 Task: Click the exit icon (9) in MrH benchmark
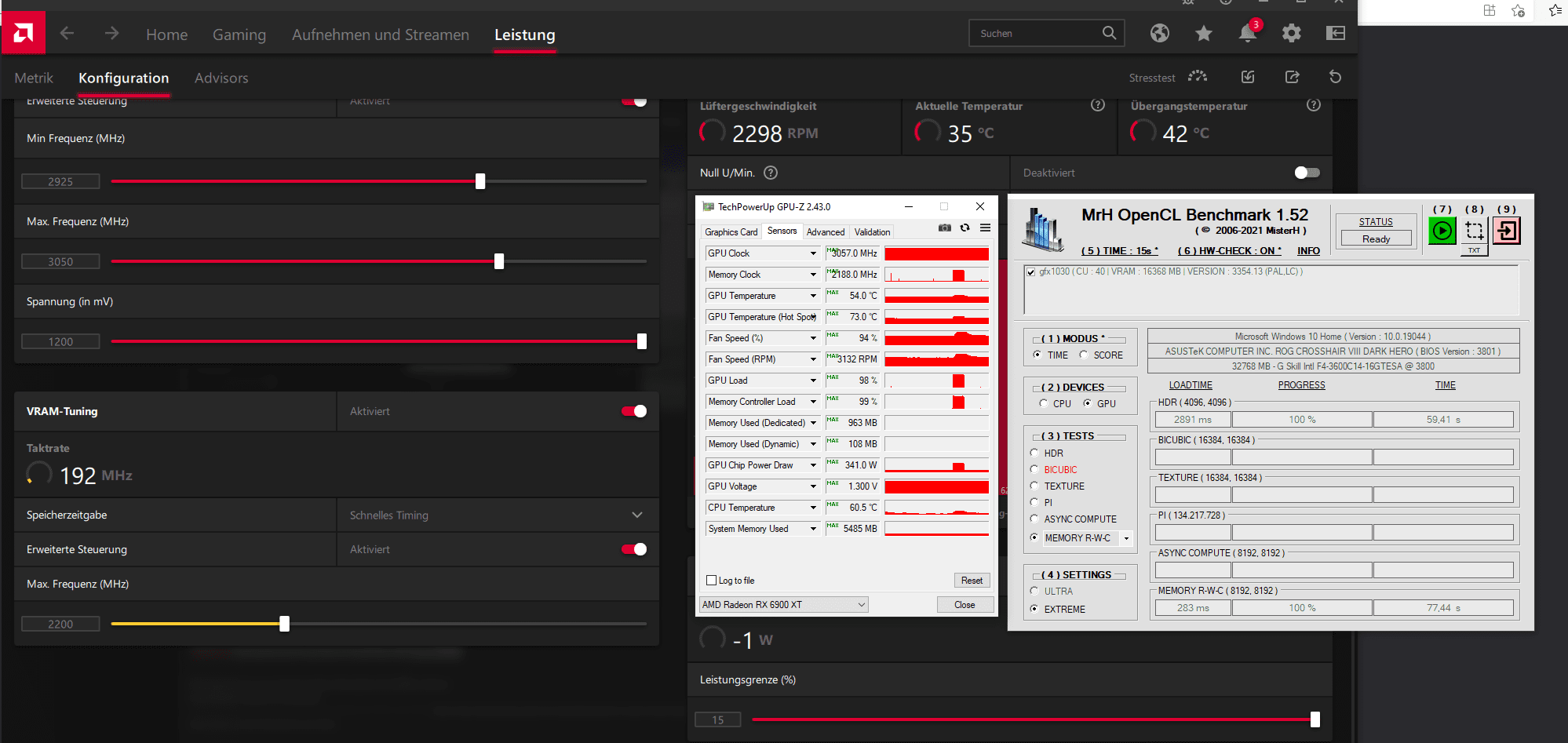point(1507,231)
